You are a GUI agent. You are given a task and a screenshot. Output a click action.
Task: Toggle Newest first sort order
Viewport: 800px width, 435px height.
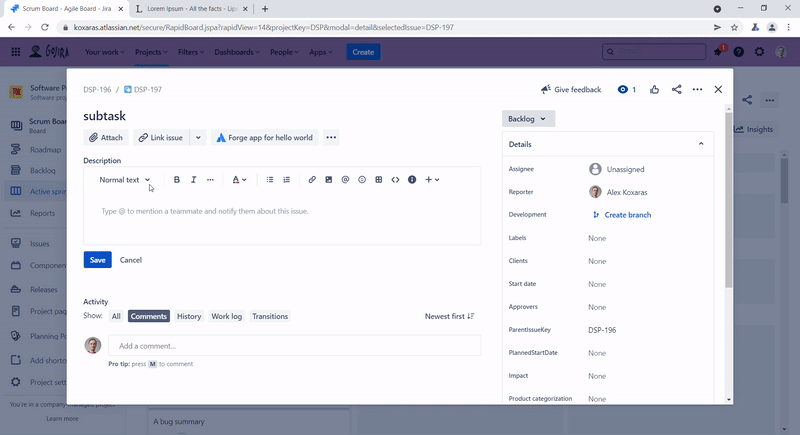tap(449, 316)
